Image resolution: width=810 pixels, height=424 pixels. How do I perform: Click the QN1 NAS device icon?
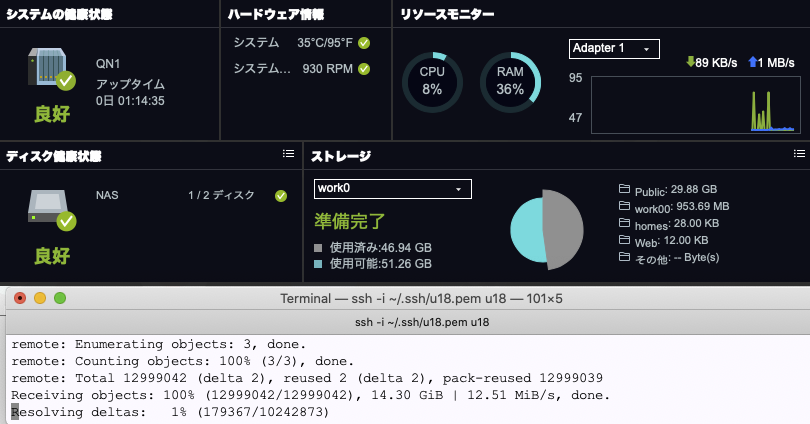[x=48, y=70]
